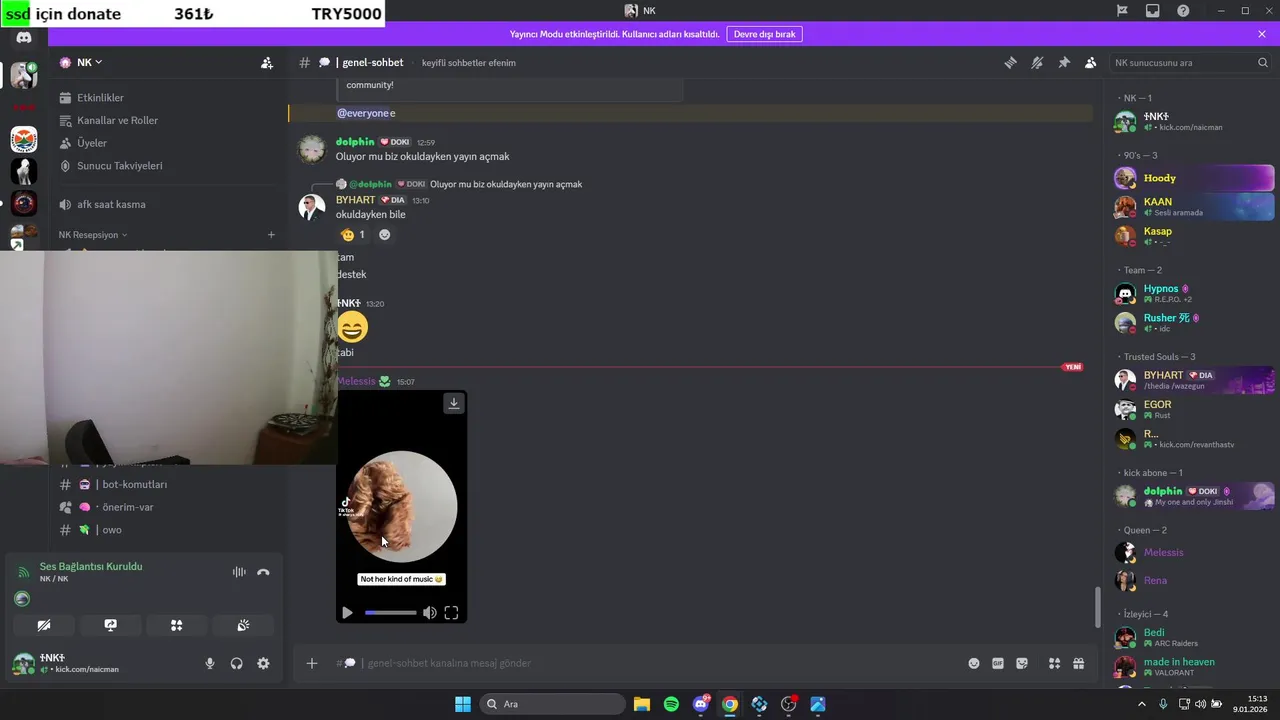Image resolution: width=1280 pixels, height=720 pixels.
Task: Dismiss the streamer mode banner
Action: click(1262, 34)
